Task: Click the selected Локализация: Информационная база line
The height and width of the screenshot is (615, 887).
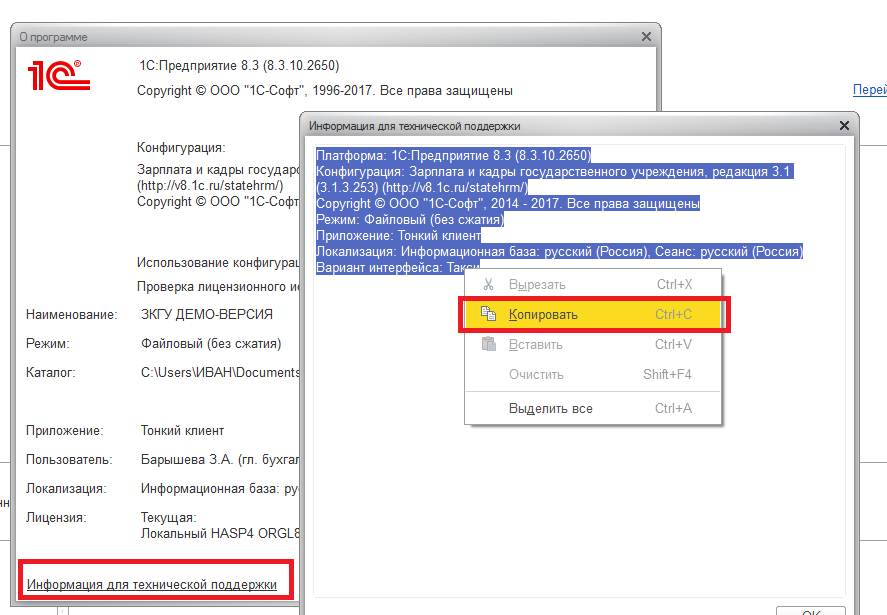Action: [559, 251]
